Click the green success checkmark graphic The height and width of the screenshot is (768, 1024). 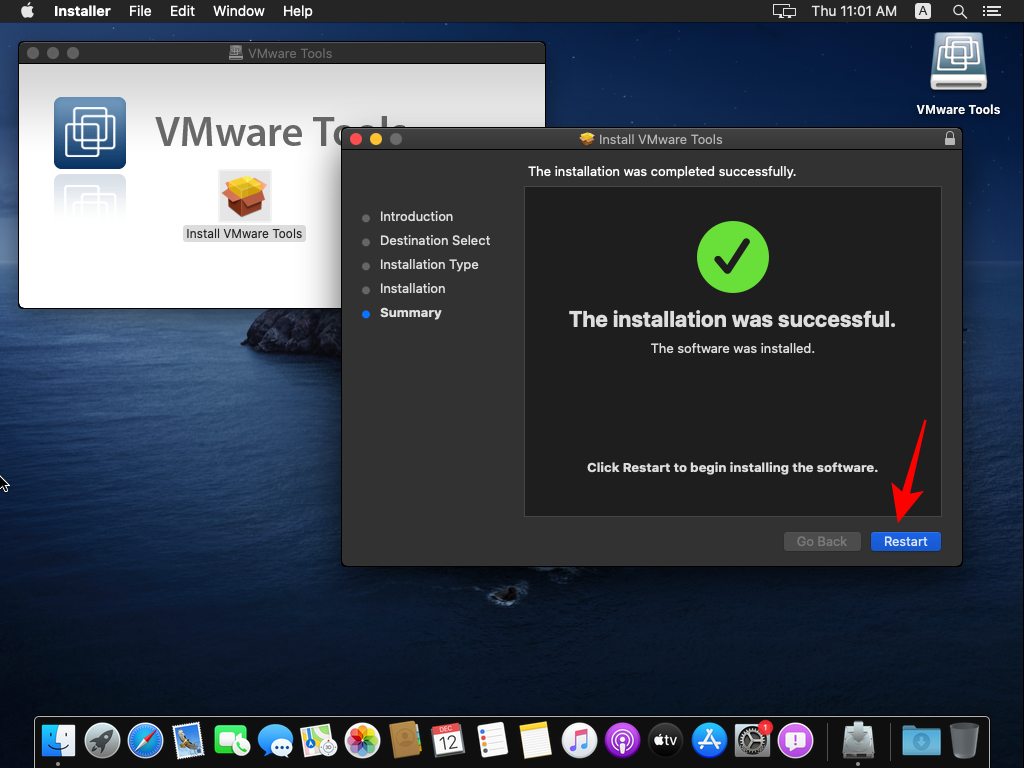coord(732,257)
